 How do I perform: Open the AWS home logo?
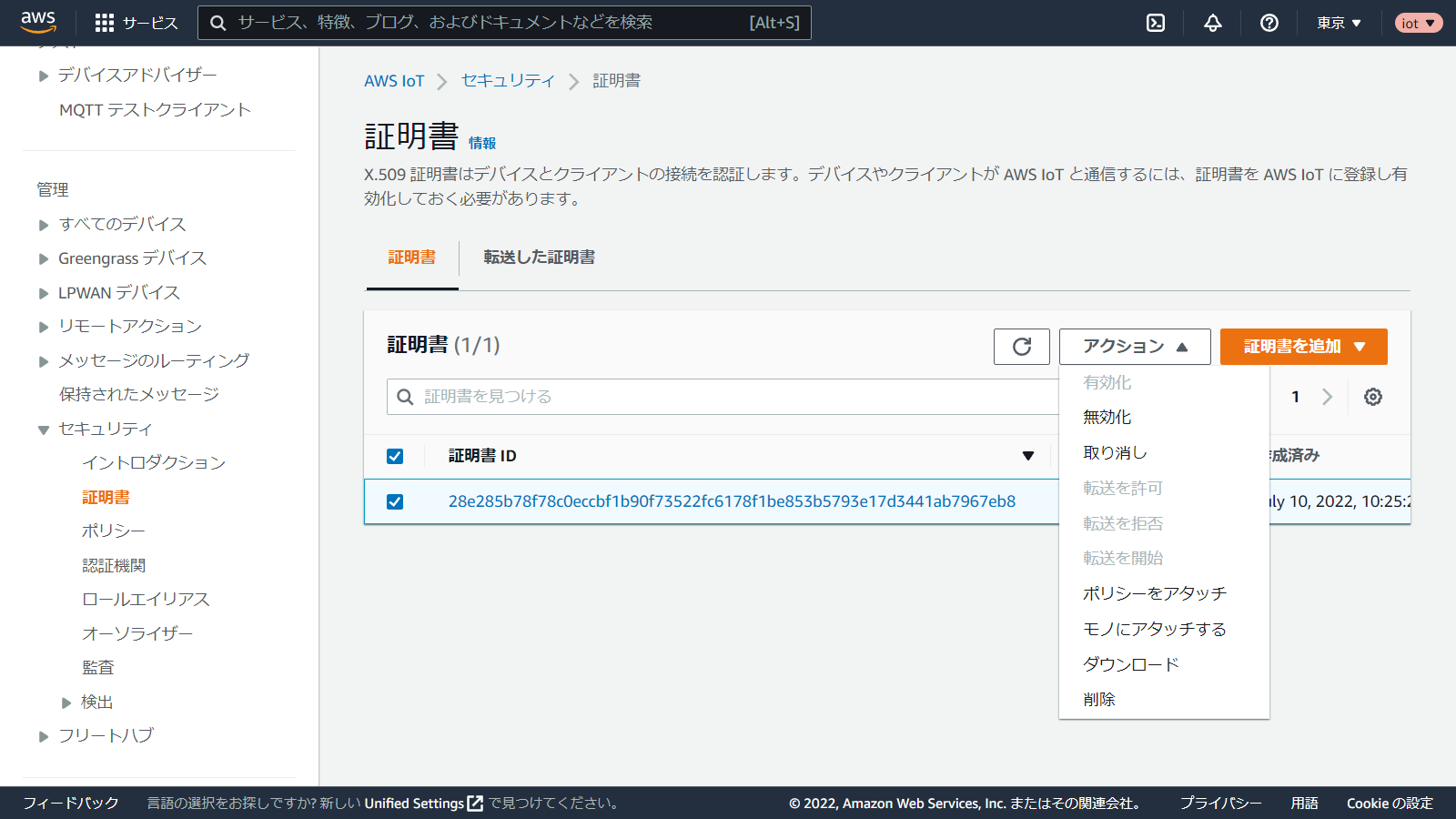point(38,22)
